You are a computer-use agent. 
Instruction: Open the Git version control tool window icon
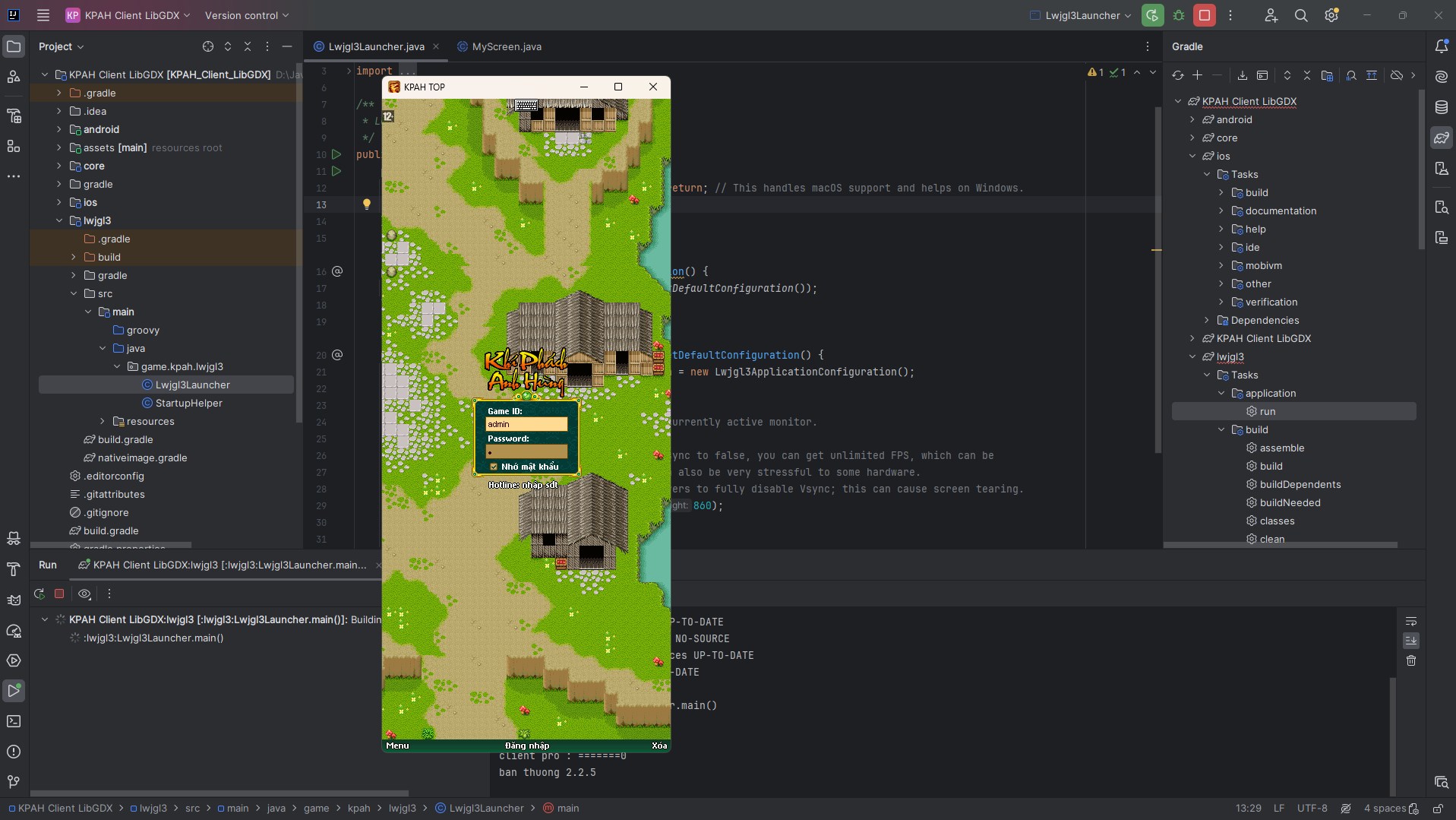point(14,782)
